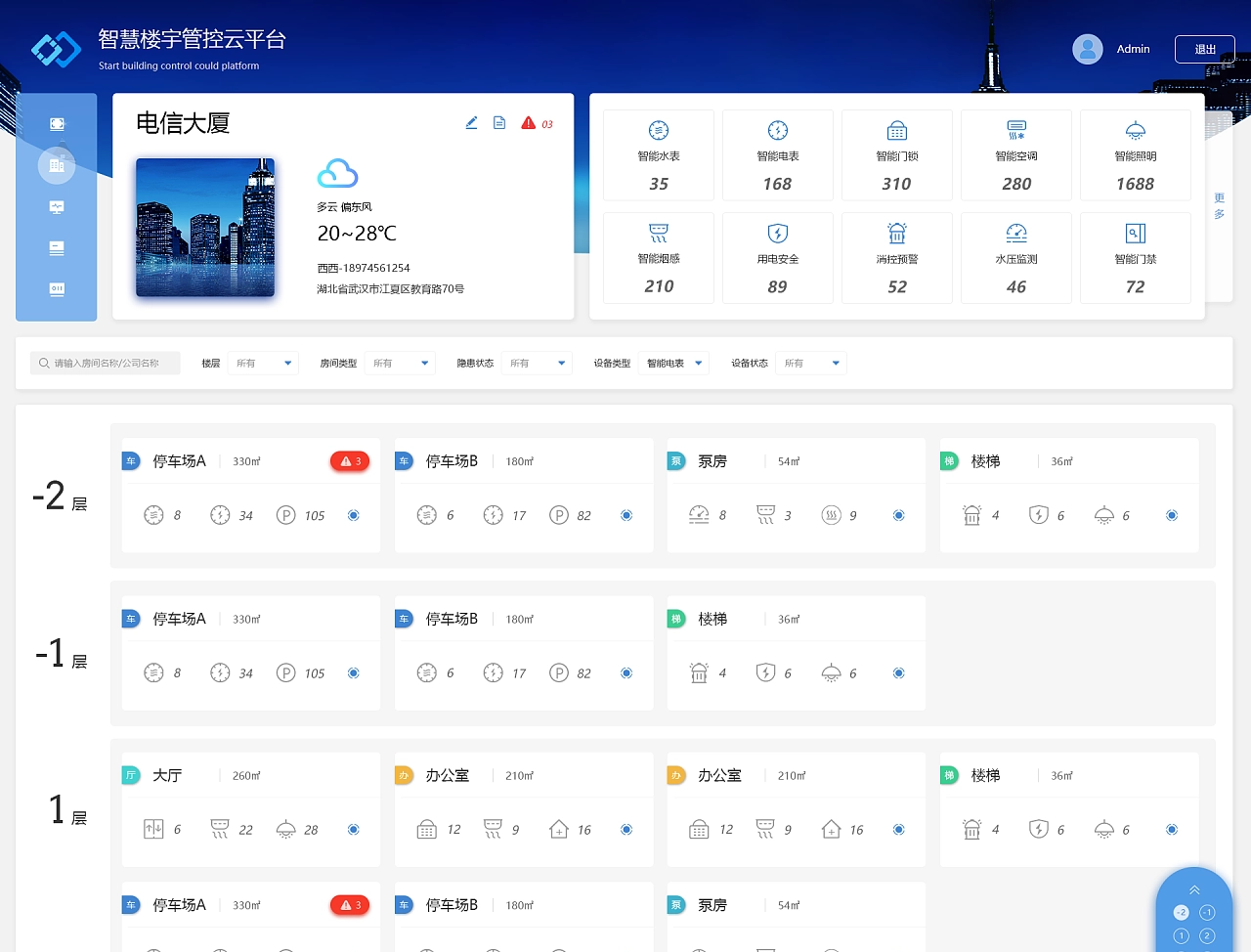The width and height of the screenshot is (1251, 952).
Task: Open the fullscreen icon in left sidebar
Action: (x=57, y=124)
